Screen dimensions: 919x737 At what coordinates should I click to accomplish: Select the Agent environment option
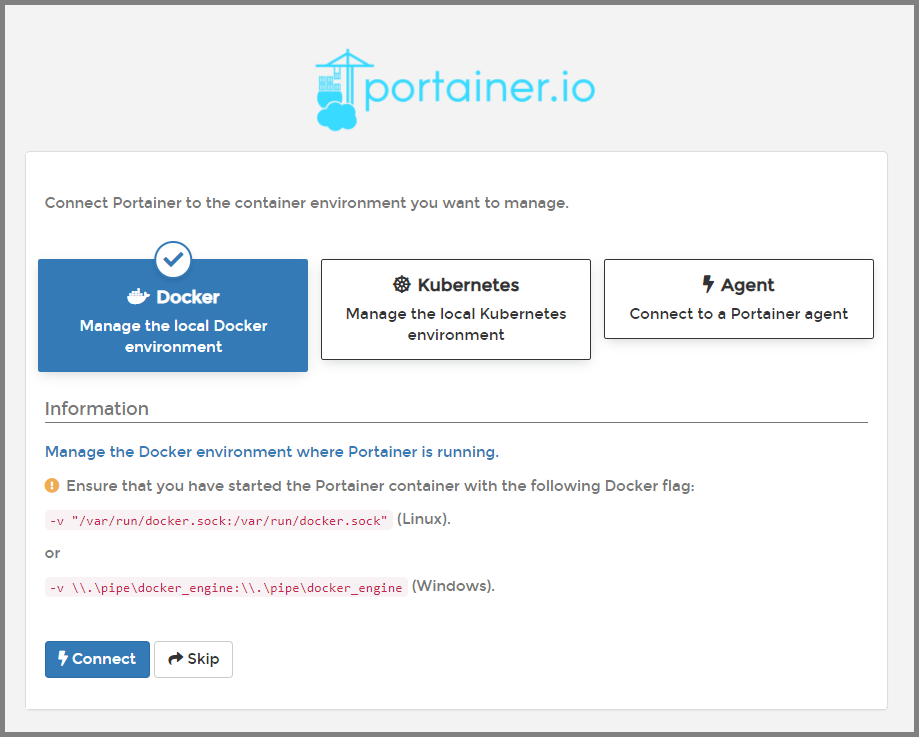pos(738,299)
